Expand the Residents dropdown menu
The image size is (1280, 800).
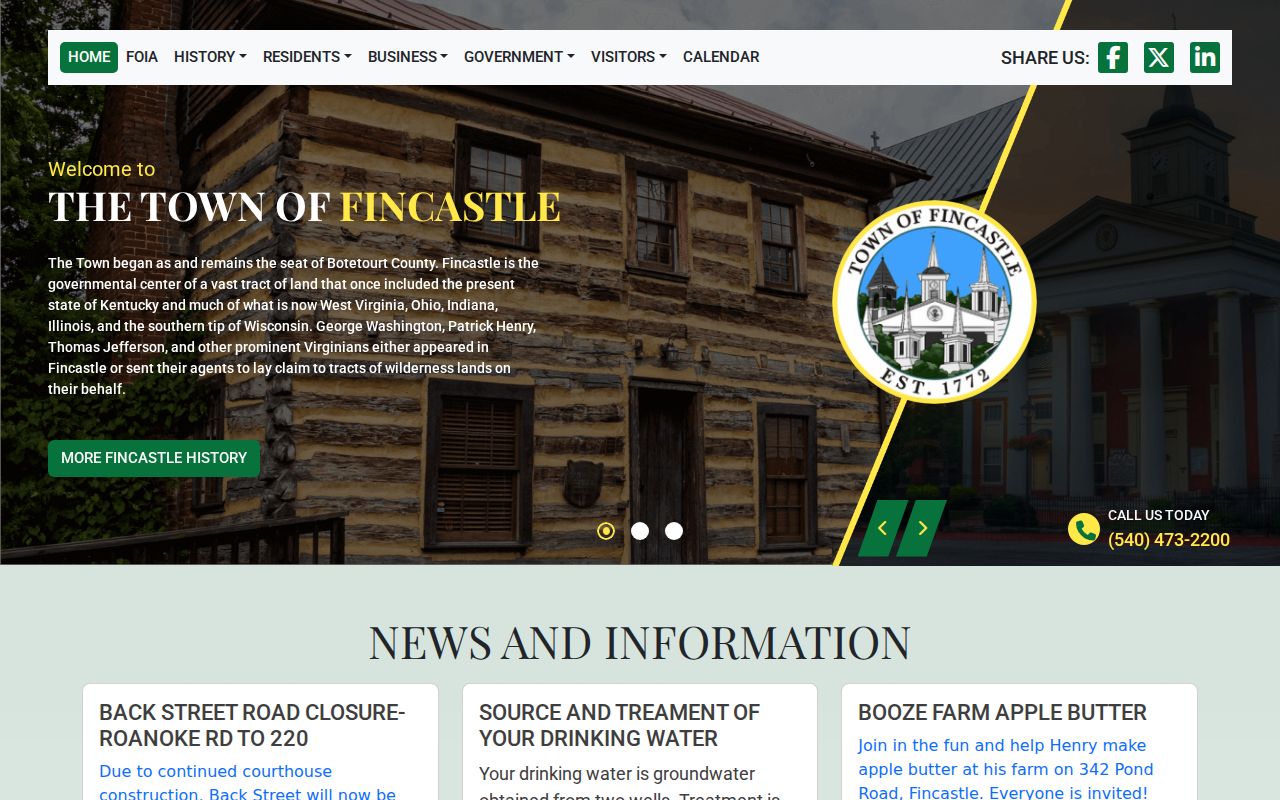(307, 57)
